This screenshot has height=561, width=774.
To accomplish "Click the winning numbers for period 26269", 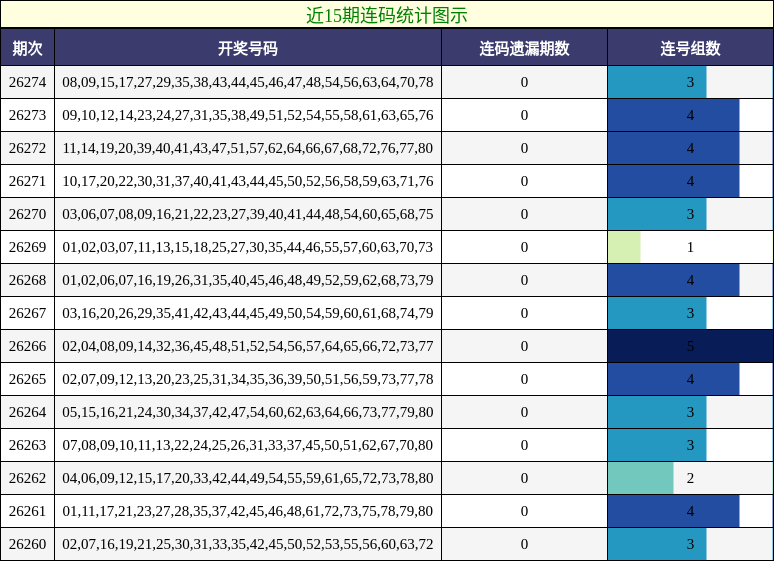I will (248, 247).
